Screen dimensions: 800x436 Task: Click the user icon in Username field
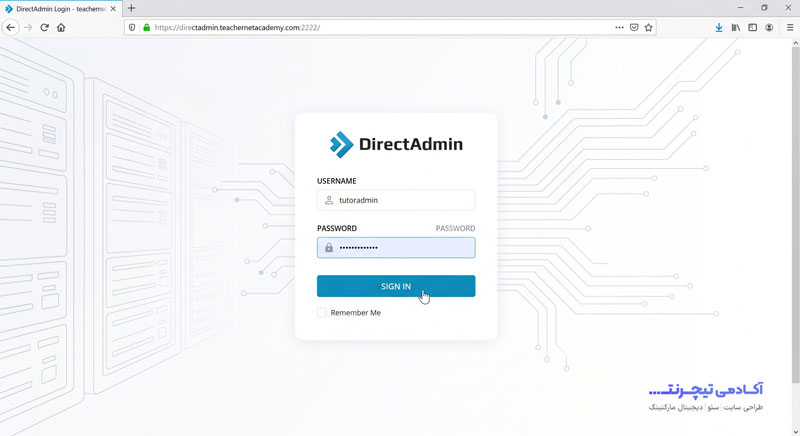(x=329, y=200)
